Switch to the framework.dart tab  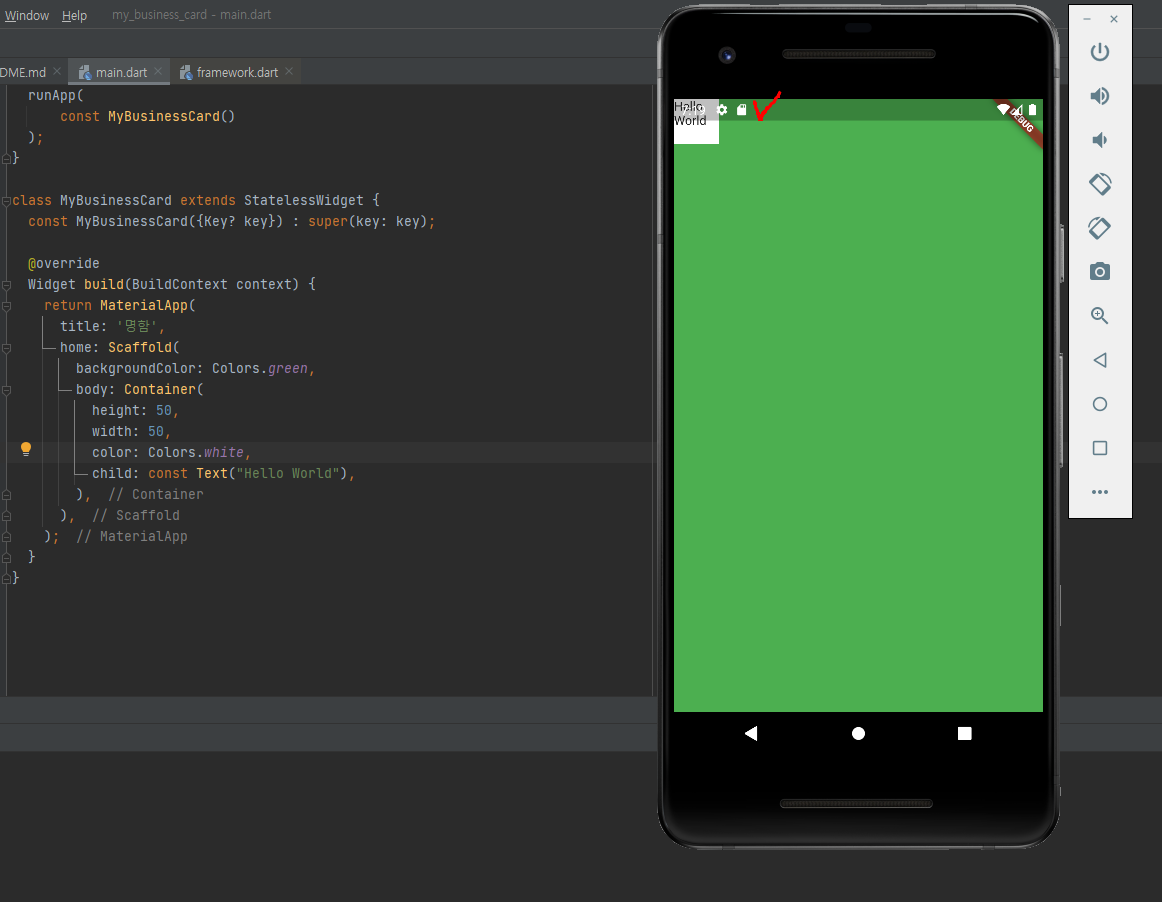[237, 72]
